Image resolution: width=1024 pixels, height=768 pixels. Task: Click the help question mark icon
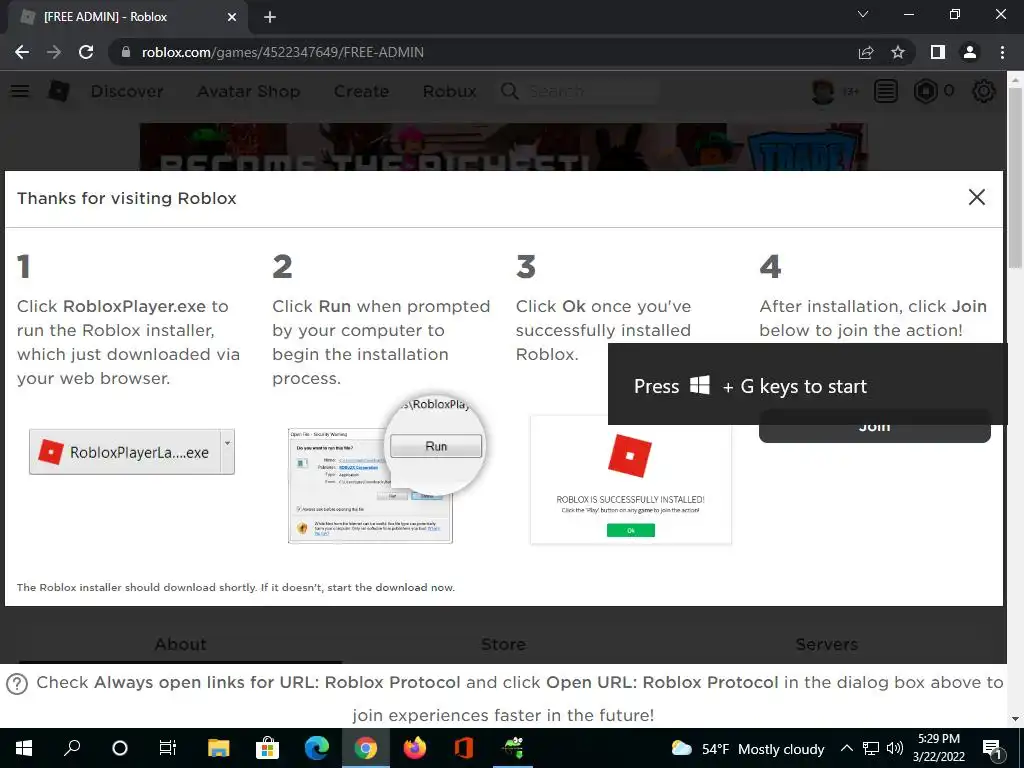click(17, 684)
